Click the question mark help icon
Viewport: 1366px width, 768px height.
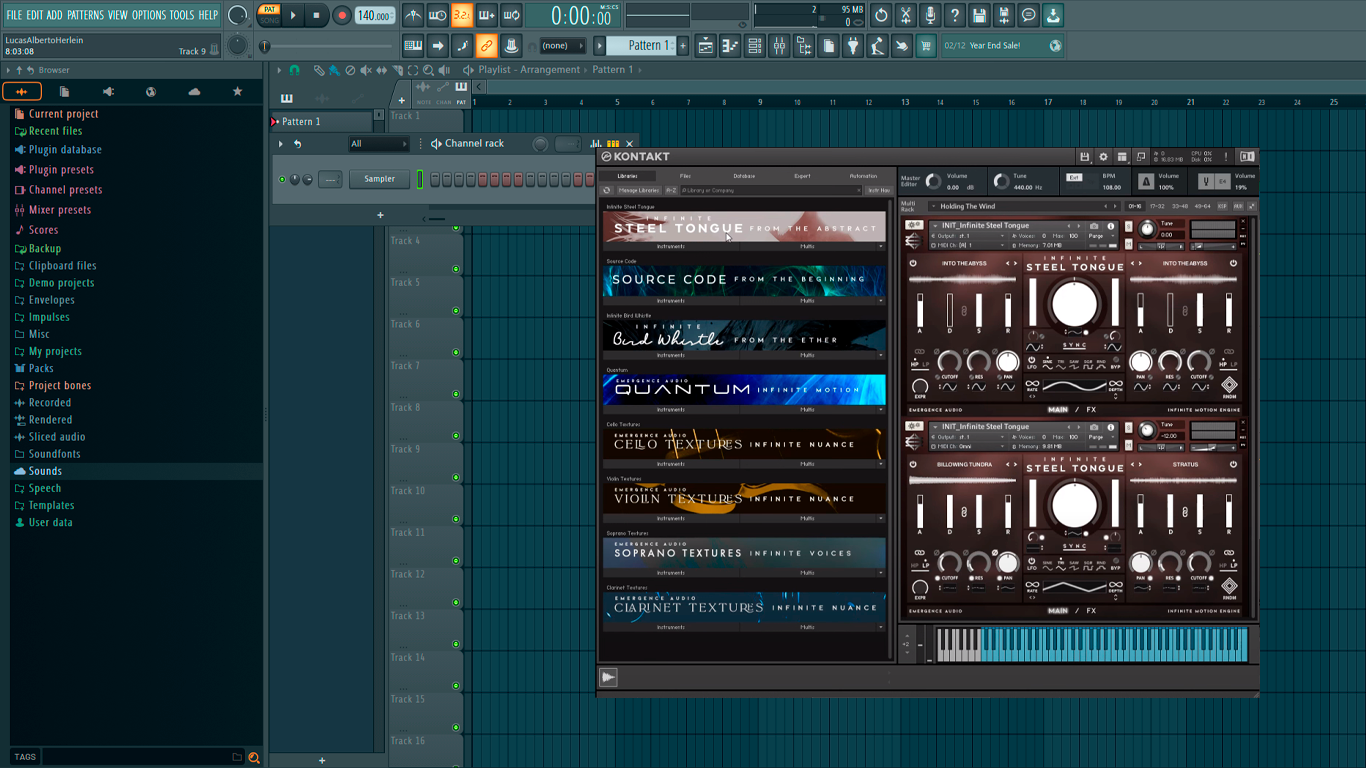(x=955, y=16)
